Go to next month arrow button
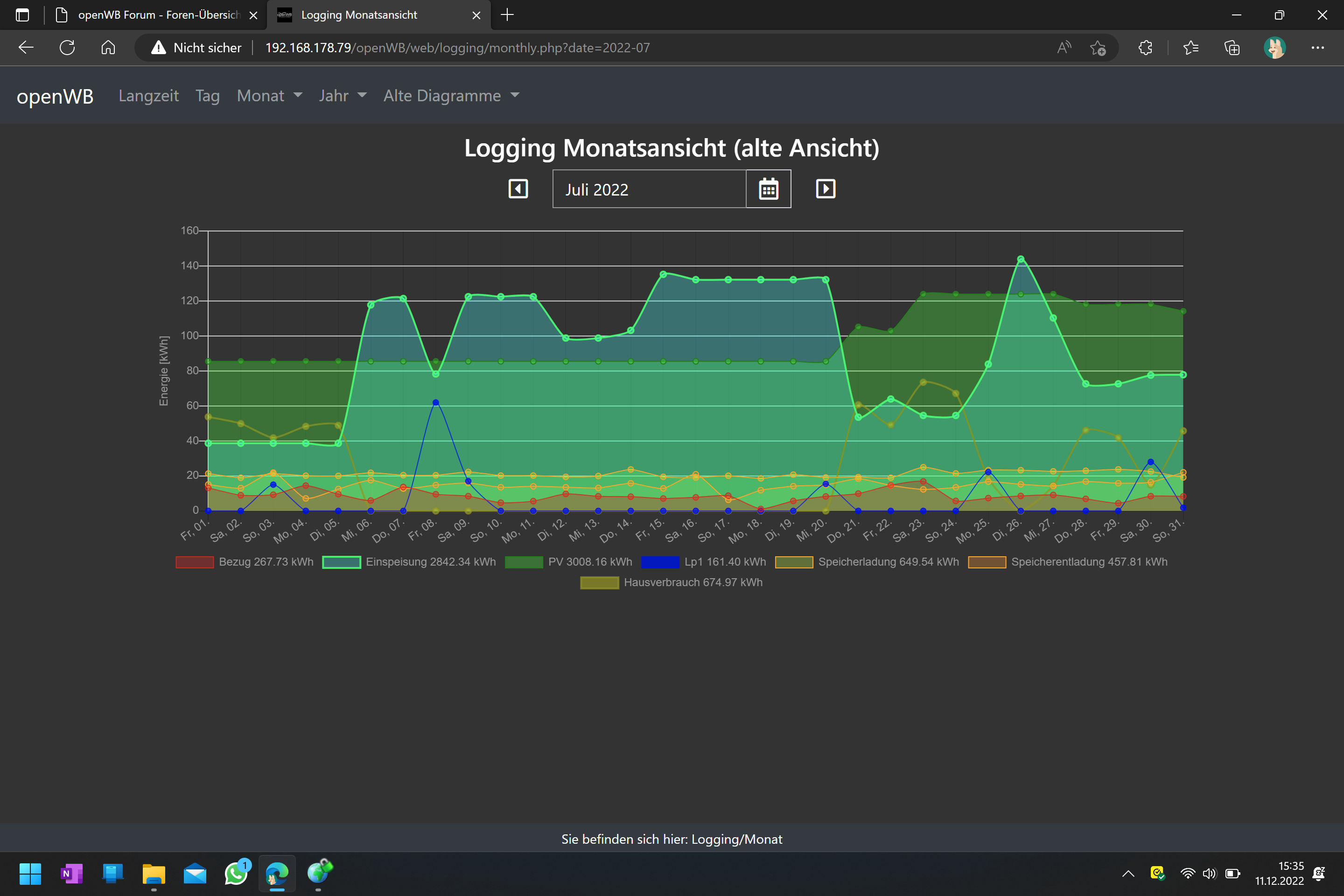This screenshot has height=896, width=1344. coord(825,189)
